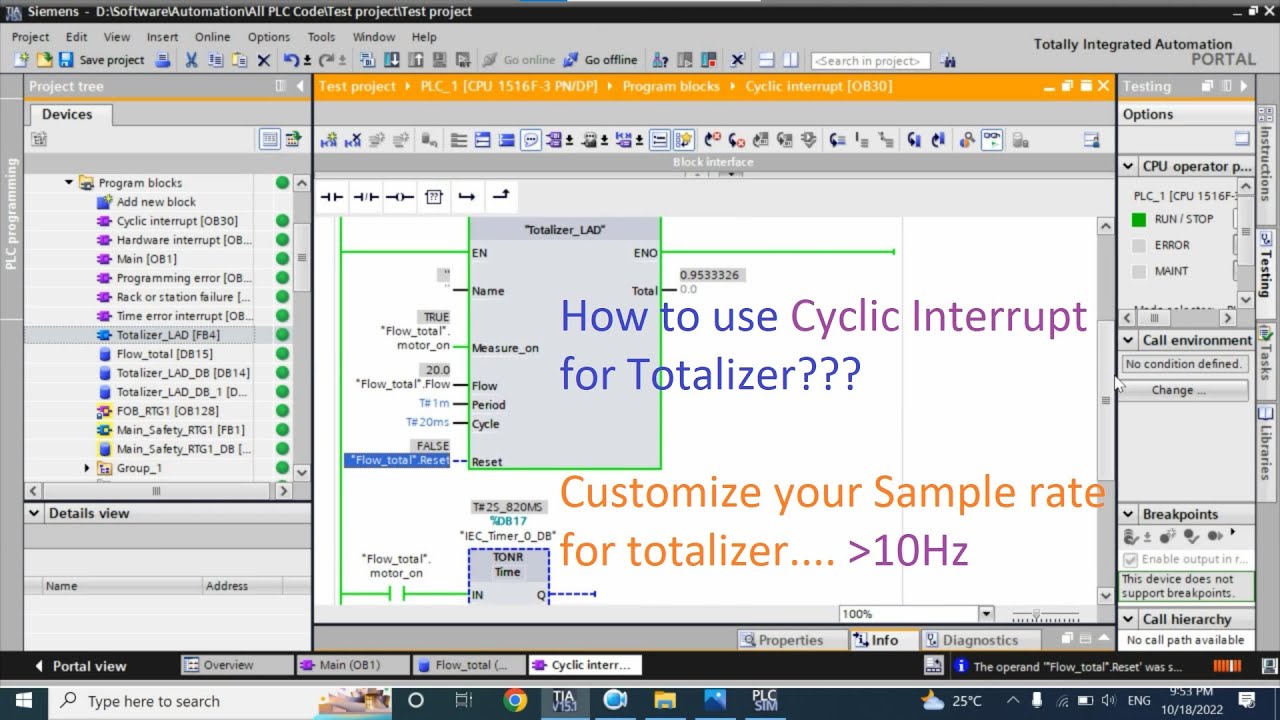
Task: Open the Online menu
Action: [212, 37]
